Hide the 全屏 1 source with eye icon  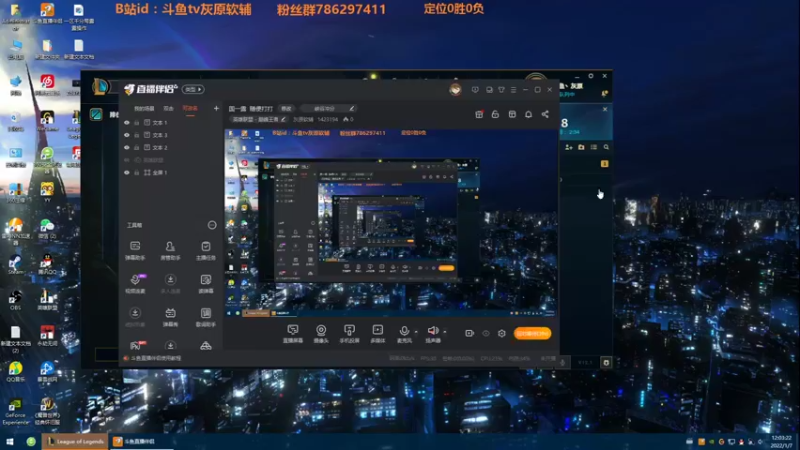coord(127,172)
